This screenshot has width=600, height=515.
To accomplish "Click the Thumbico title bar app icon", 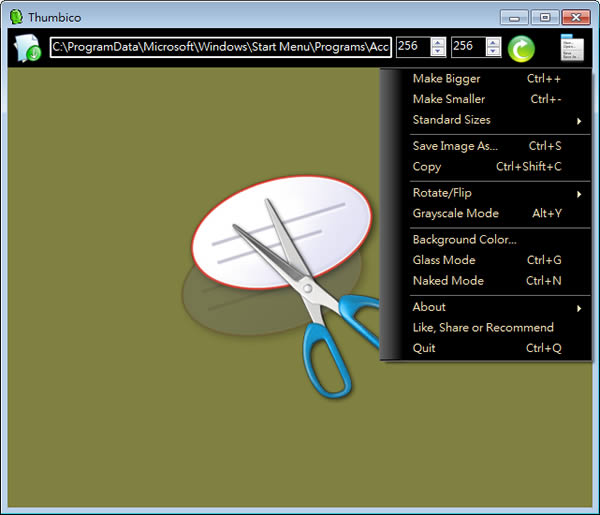I will click(x=15, y=16).
